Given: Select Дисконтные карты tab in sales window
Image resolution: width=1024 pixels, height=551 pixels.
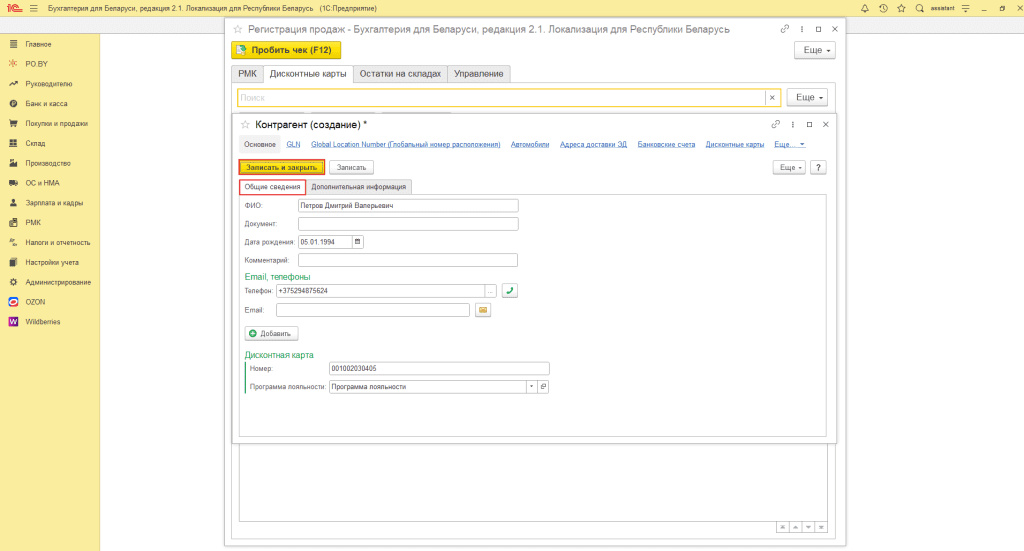Looking at the screenshot, I should (x=308, y=74).
